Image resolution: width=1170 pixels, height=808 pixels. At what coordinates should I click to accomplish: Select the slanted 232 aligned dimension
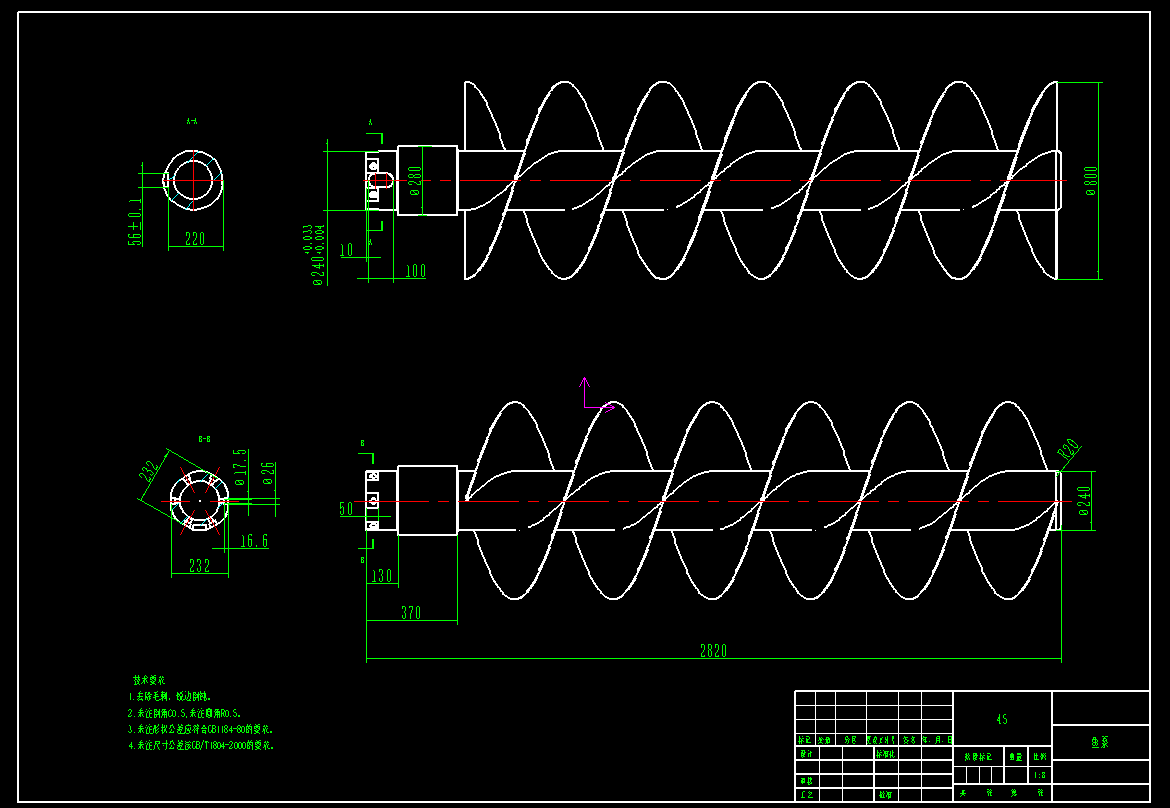(148, 472)
